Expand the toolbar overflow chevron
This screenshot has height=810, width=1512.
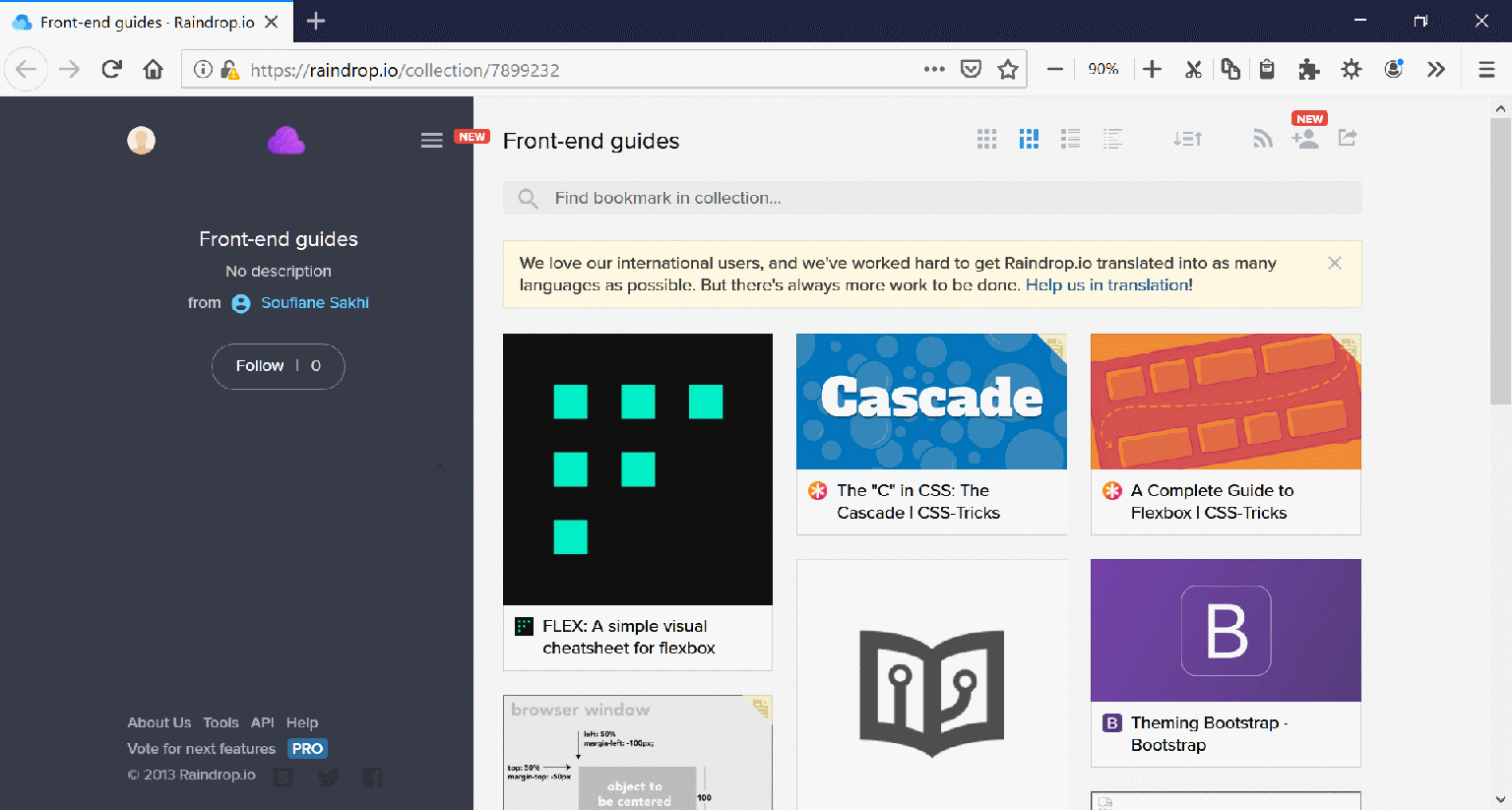click(1436, 69)
